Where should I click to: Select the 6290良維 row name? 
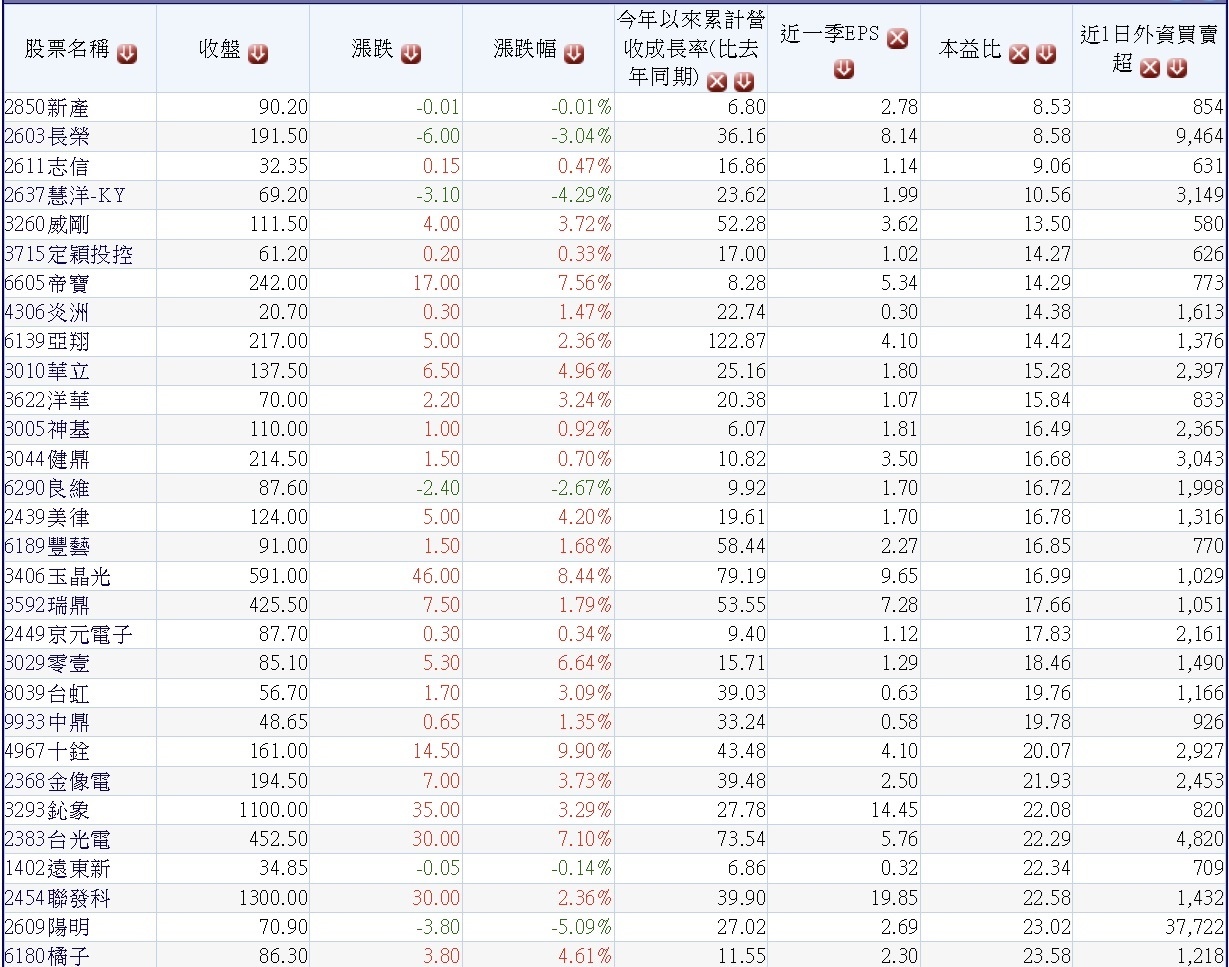46,489
